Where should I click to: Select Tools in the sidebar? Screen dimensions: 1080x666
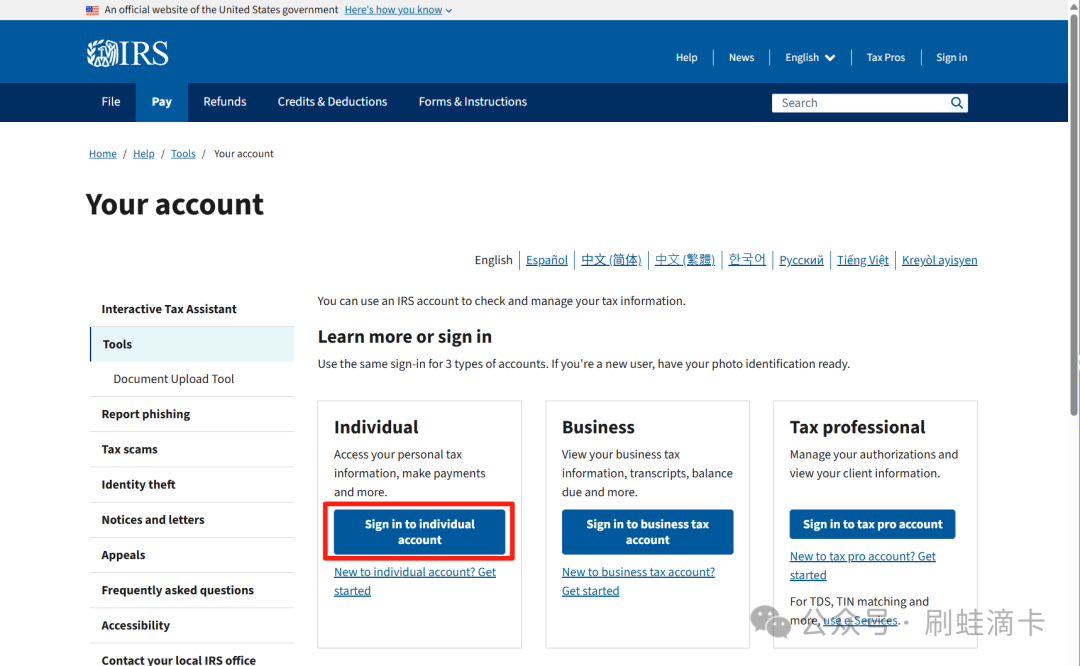[x=192, y=344]
